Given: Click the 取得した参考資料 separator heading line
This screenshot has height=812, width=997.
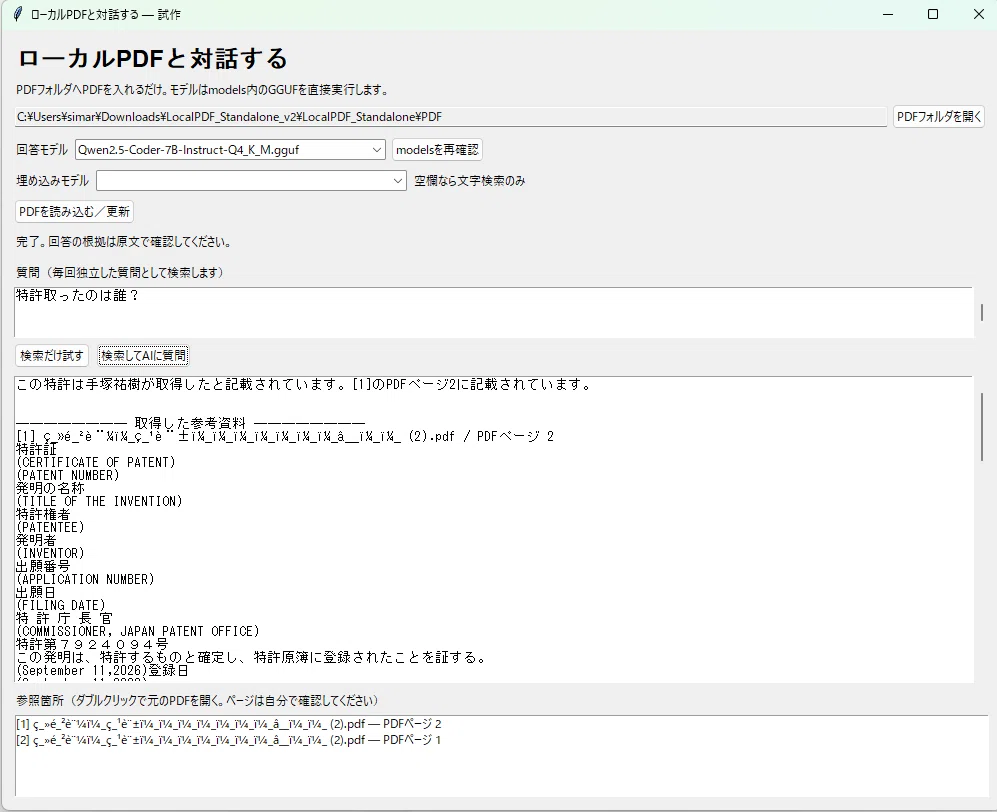Looking at the screenshot, I should [191, 423].
